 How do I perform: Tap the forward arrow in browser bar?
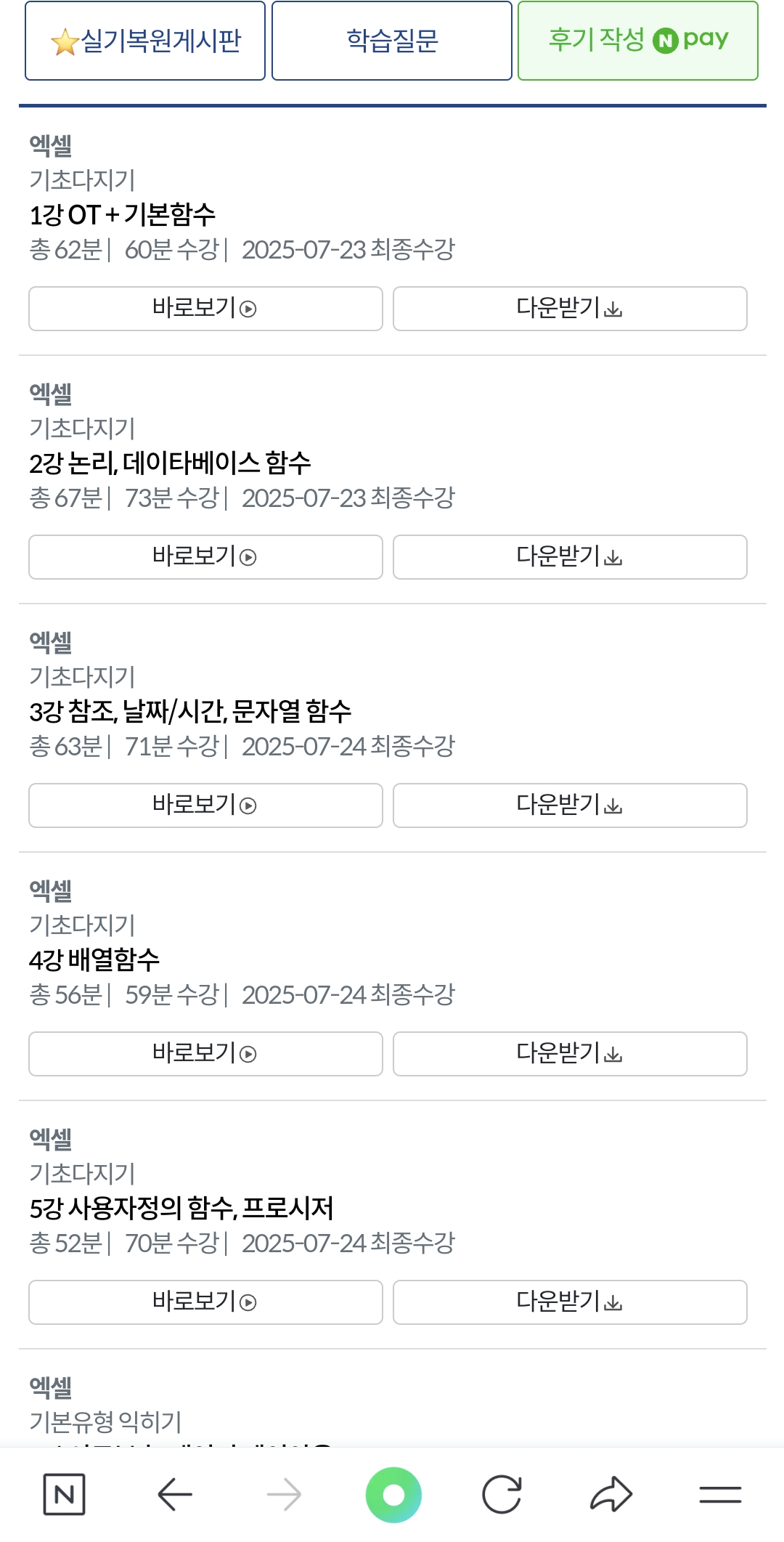(x=284, y=1494)
